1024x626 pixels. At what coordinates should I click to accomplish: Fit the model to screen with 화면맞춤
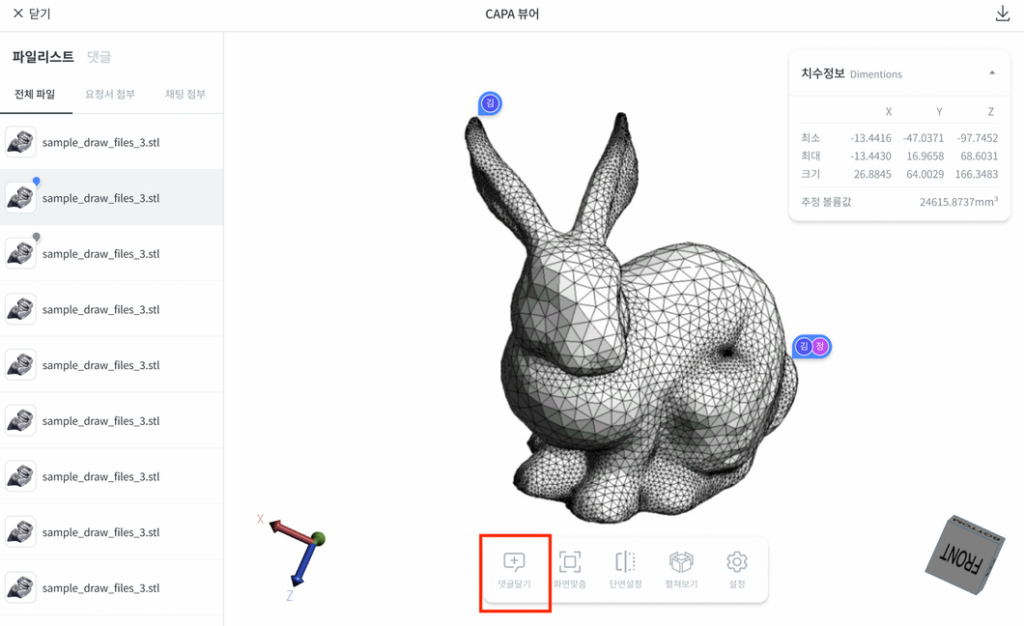click(x=569, y=571)
